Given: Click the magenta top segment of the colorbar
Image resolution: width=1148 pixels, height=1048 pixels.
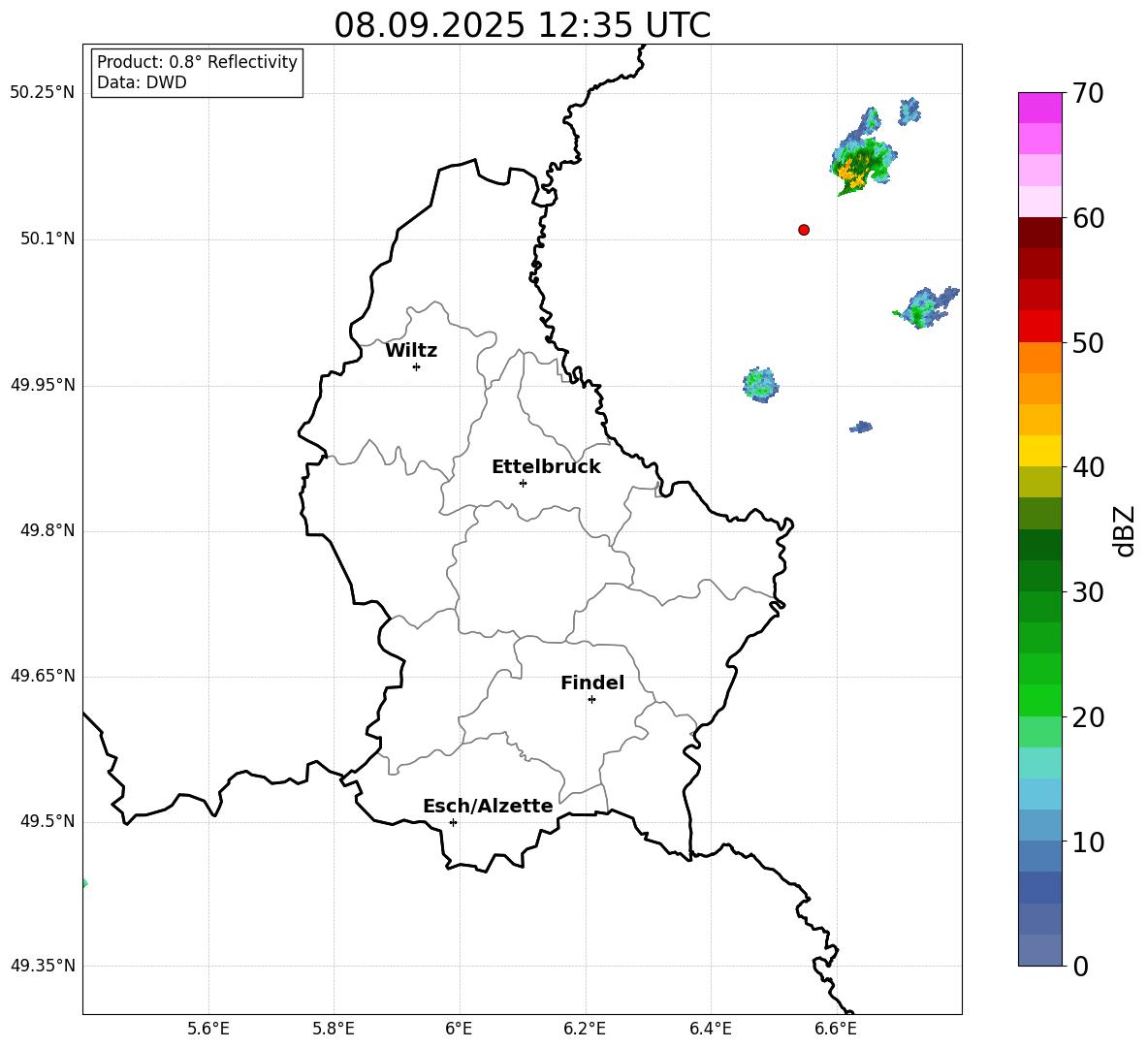Looking at the screenshot, I should (1040, 108).
